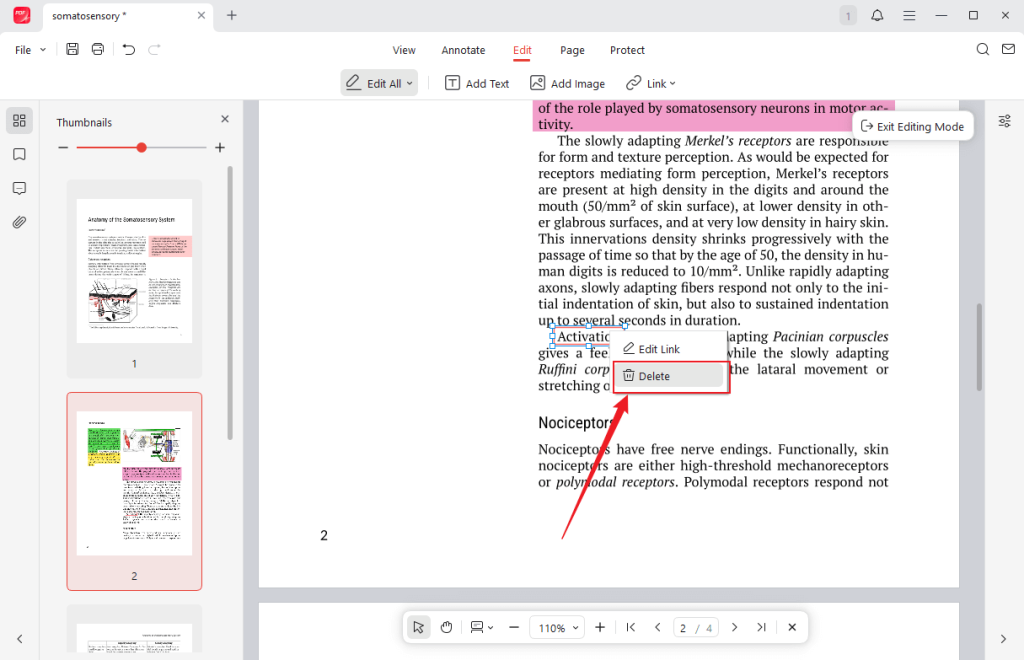The image size is (1024, 660).
Task: Toggle the Thumbnails panel grid view icon
Action: (19, 120)
